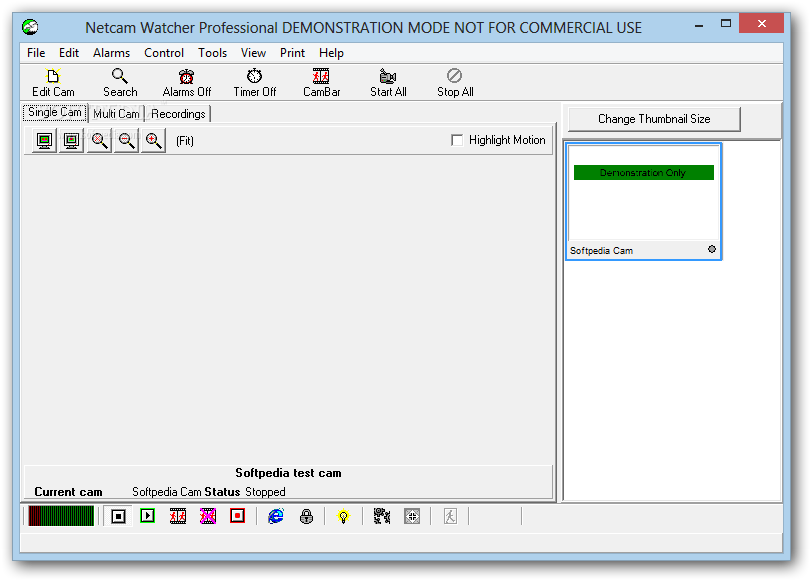The image size is (811, 581).
Task: Click the red filmstrip motion icon
Action: [178, 516]
